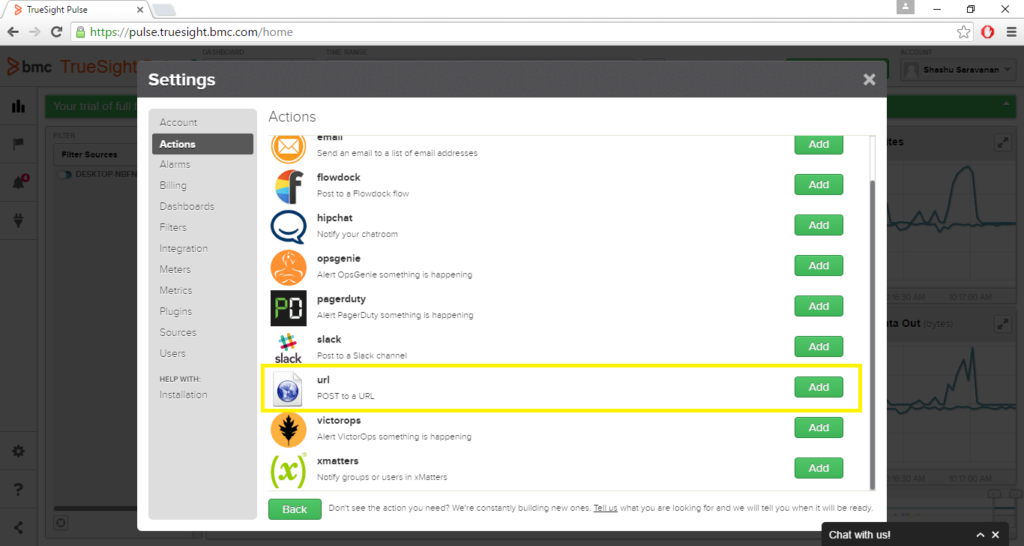The width and height of the screenshot is (1024, 546).
Task: Open the Integration settings section
Action: 184,248
